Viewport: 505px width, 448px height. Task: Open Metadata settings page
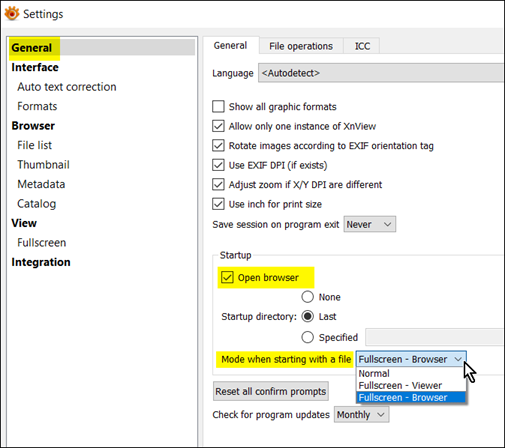pyautogui.click(x=41, y=184)
